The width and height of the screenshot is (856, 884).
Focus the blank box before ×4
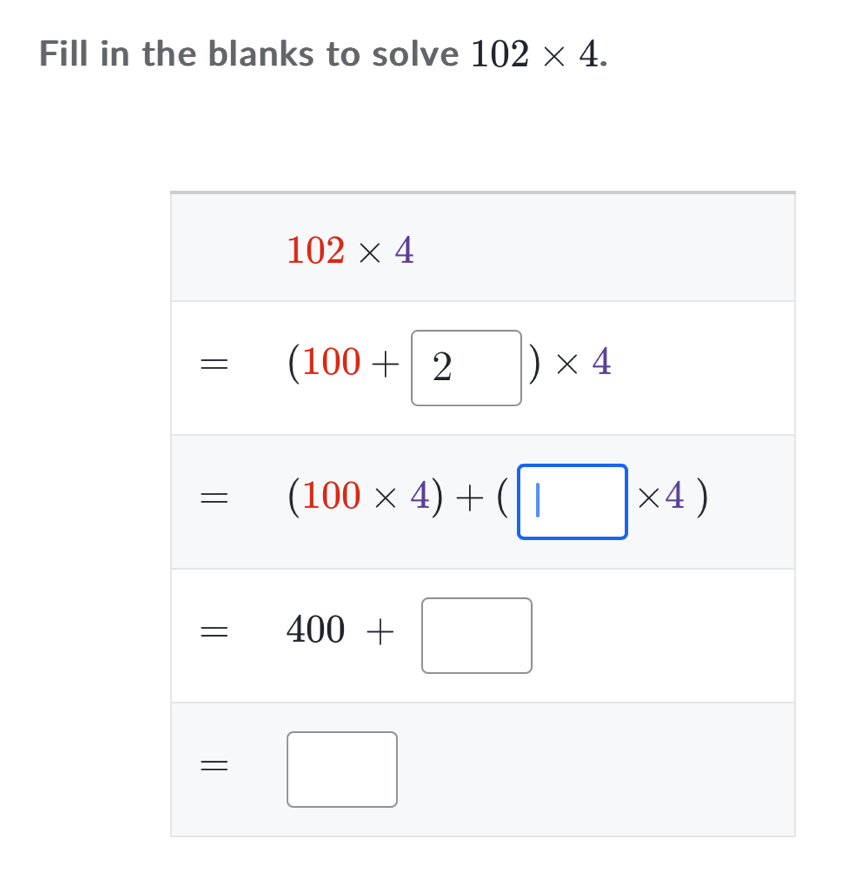click(x=572, y=502)
